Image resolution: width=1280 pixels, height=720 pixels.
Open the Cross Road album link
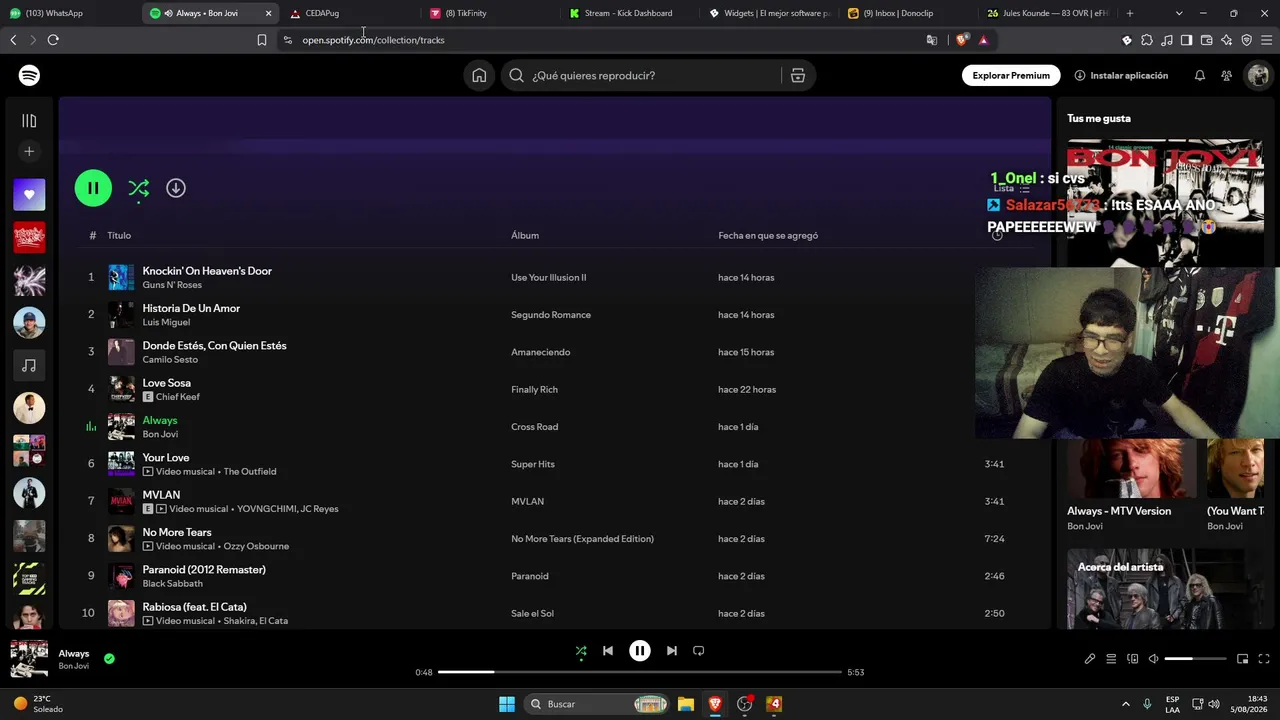tap(535, 427)
